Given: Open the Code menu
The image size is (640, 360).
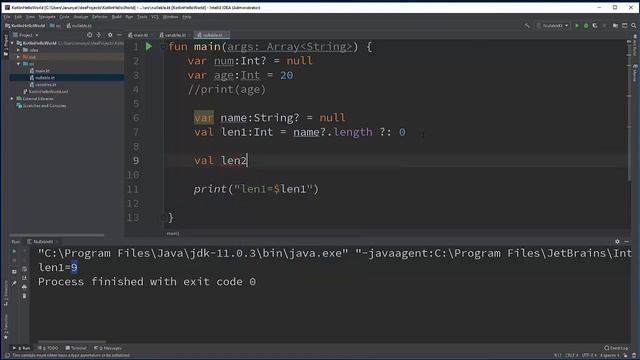Looking at the screenshot, I should 64,17.
